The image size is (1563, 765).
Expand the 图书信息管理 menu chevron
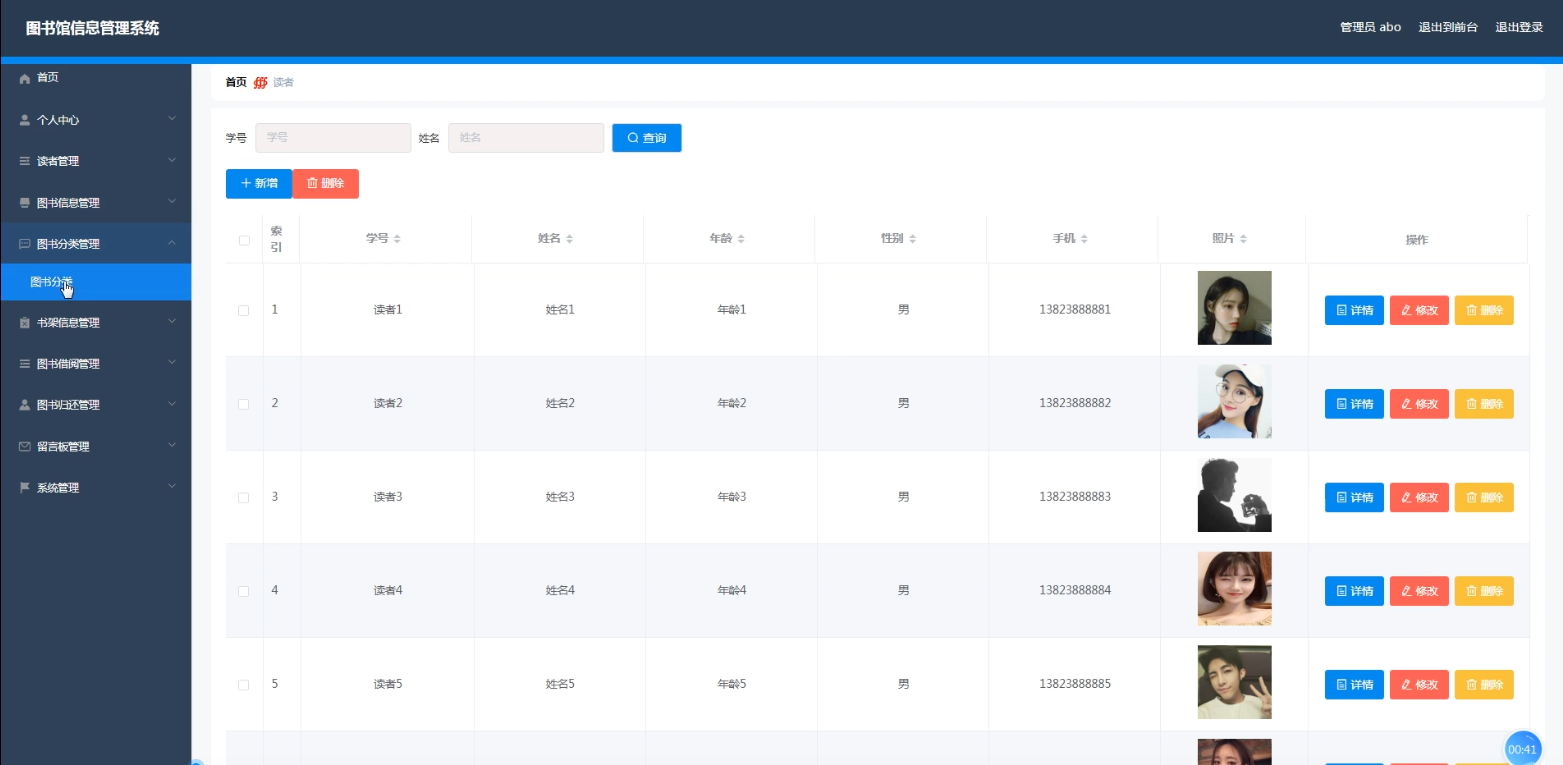[x=172, y=202]
